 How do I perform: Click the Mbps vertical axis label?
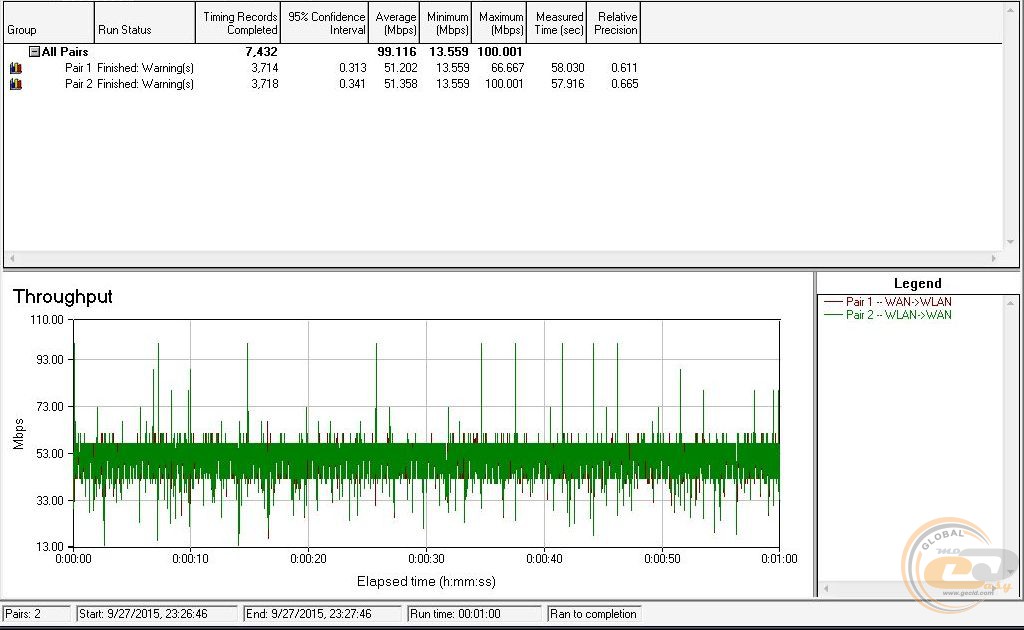(x=18, y=433)
